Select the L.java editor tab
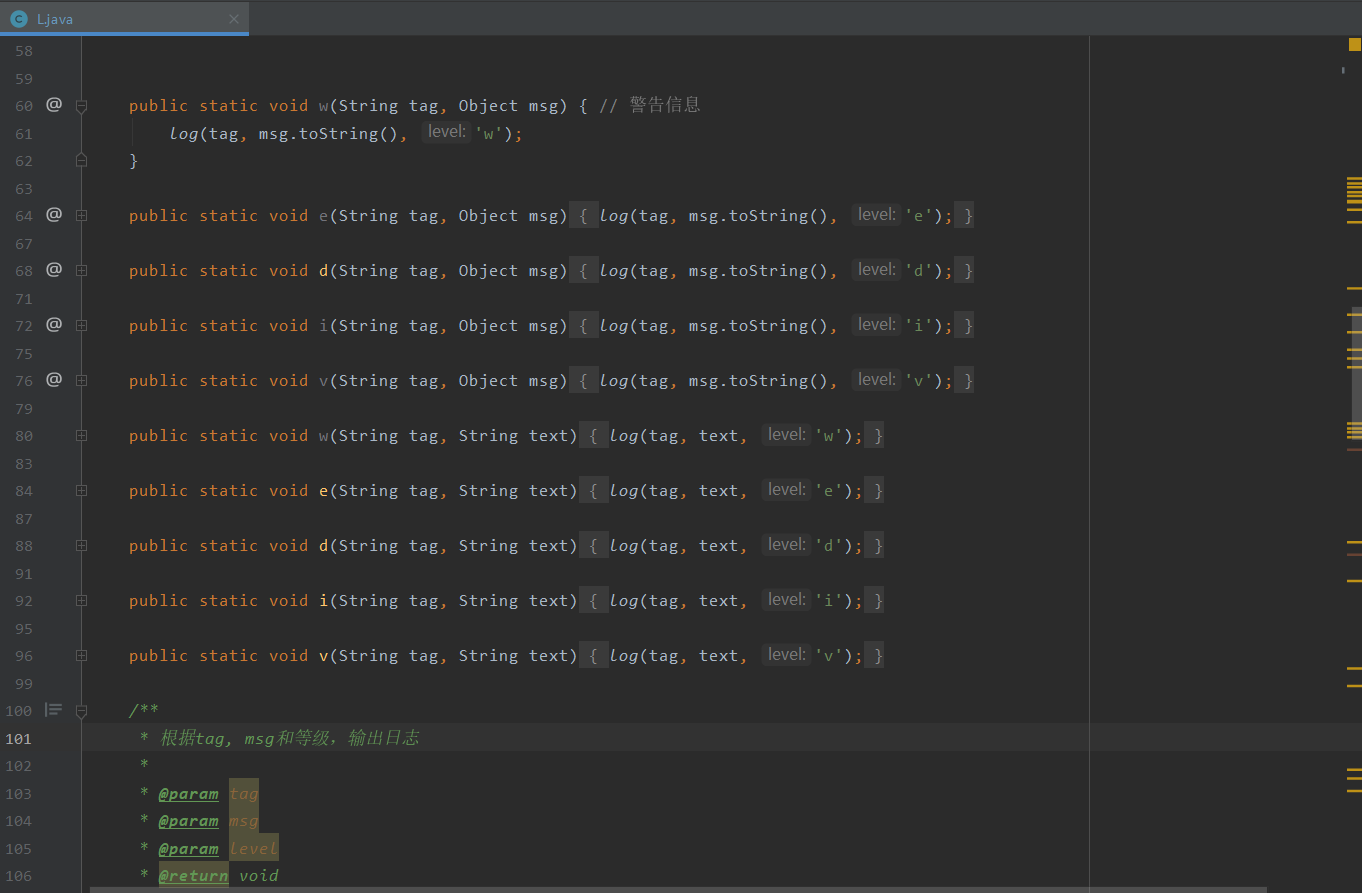This screenshot has width=1362, height=893. (124, 19)
